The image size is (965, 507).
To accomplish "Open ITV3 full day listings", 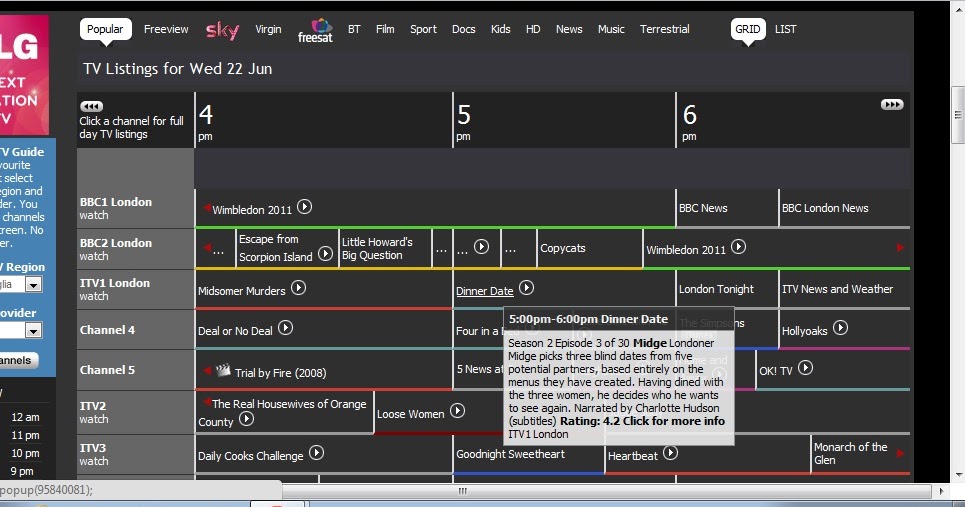I will 93,448.
